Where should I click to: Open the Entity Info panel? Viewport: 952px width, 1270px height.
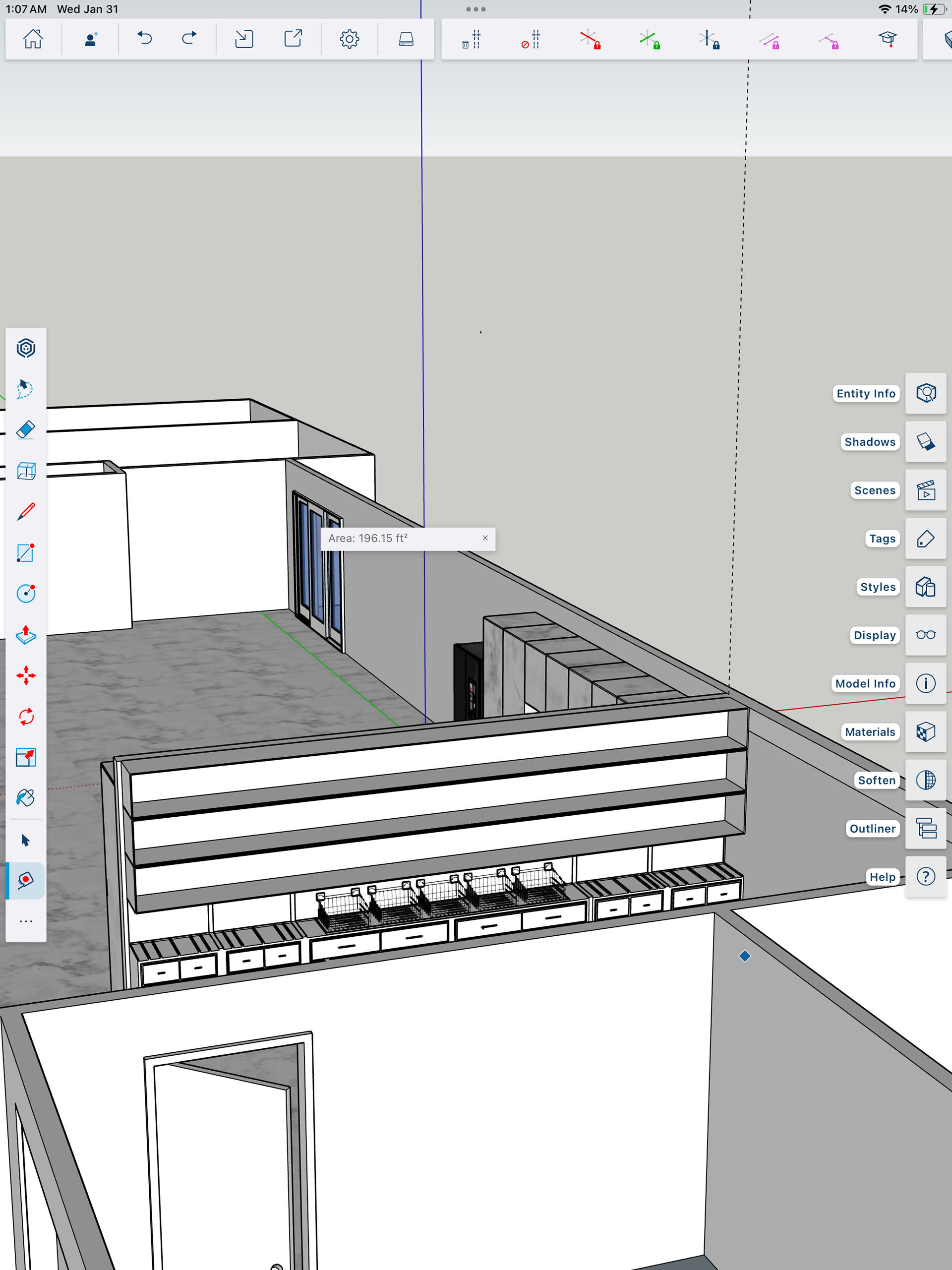point(925,393)
